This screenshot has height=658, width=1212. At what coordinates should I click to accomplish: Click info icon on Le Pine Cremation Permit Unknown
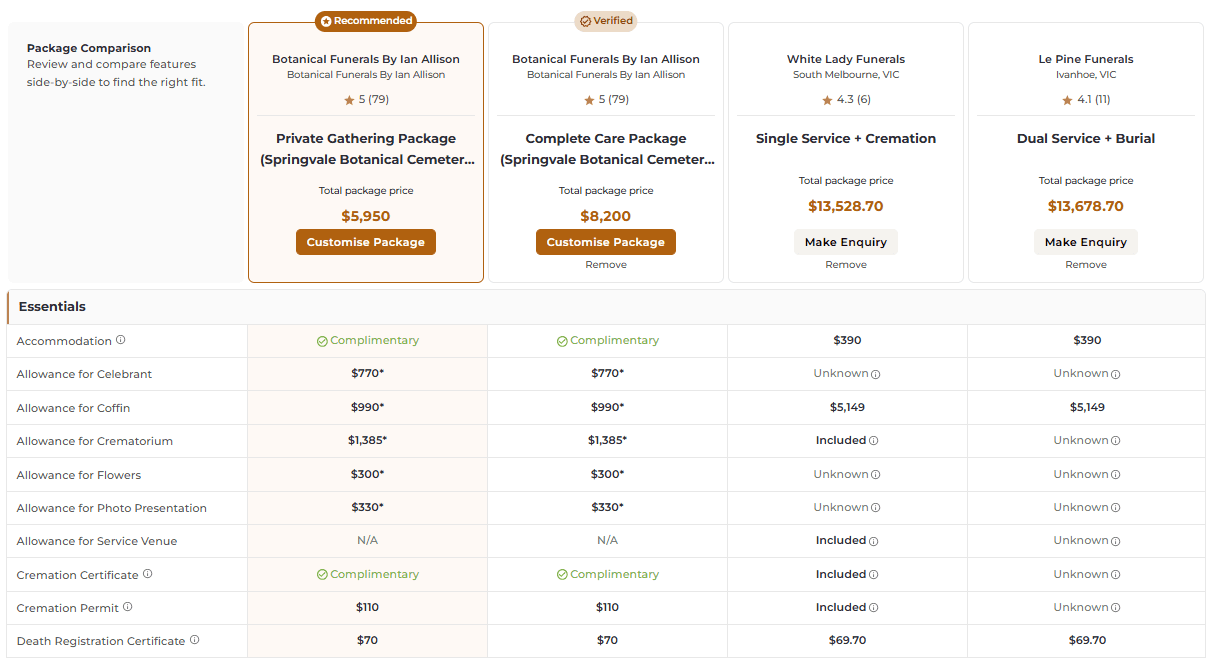pyautogui.click(x=1115, y=608)
